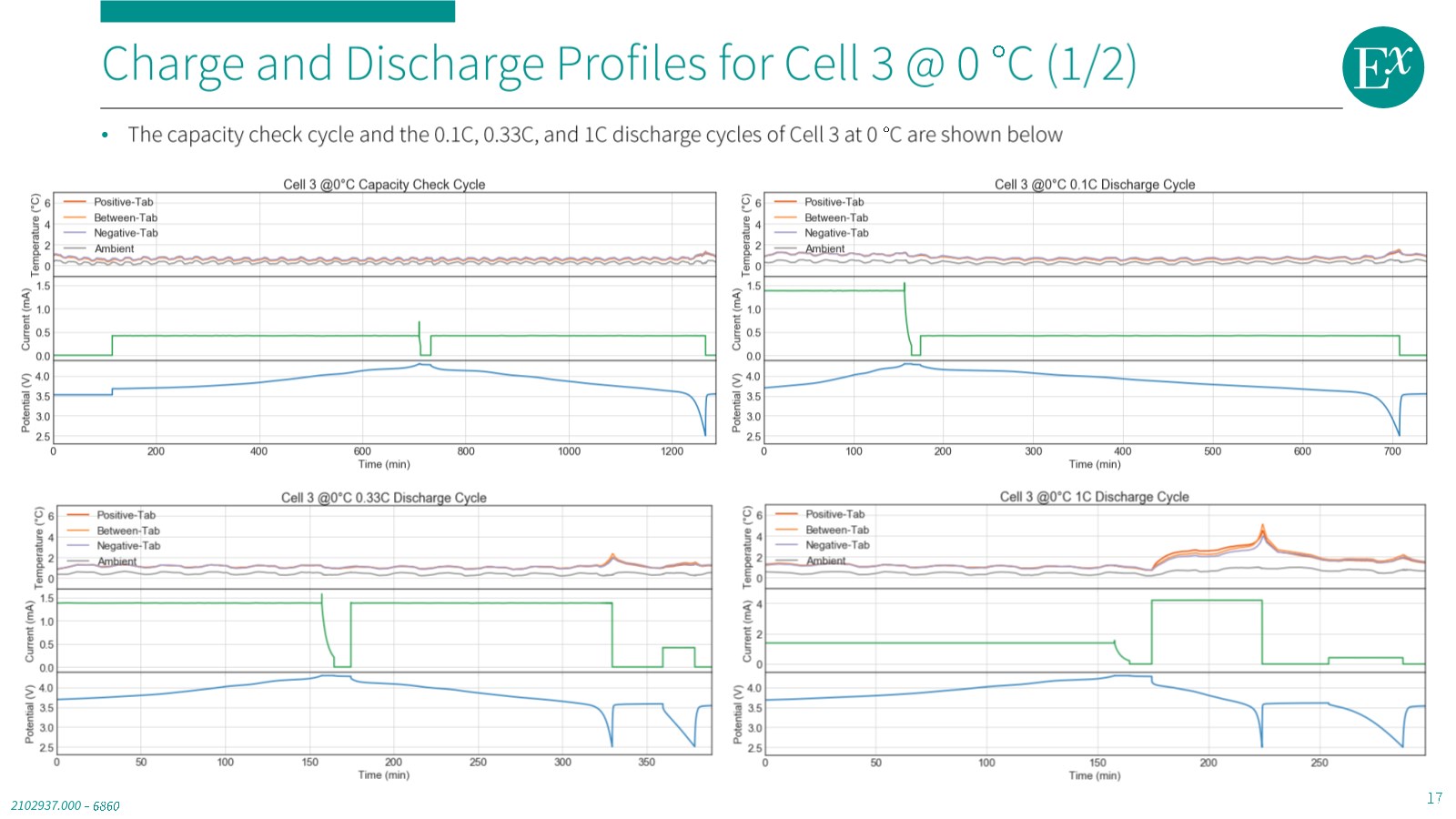Click the 'Cell 3 @0°C Capacity Check Cycle' chart title

[384, 184]
